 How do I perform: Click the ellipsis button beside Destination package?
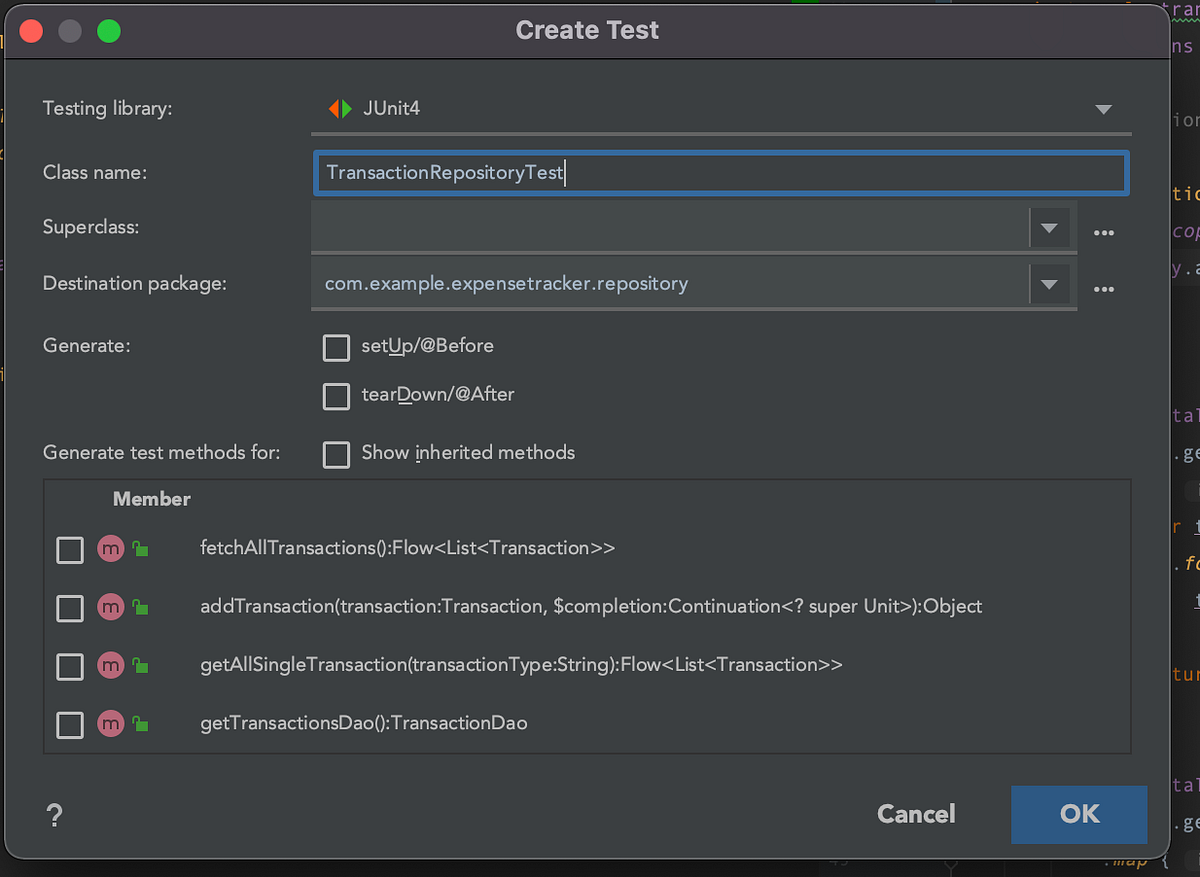point(1104,288)
